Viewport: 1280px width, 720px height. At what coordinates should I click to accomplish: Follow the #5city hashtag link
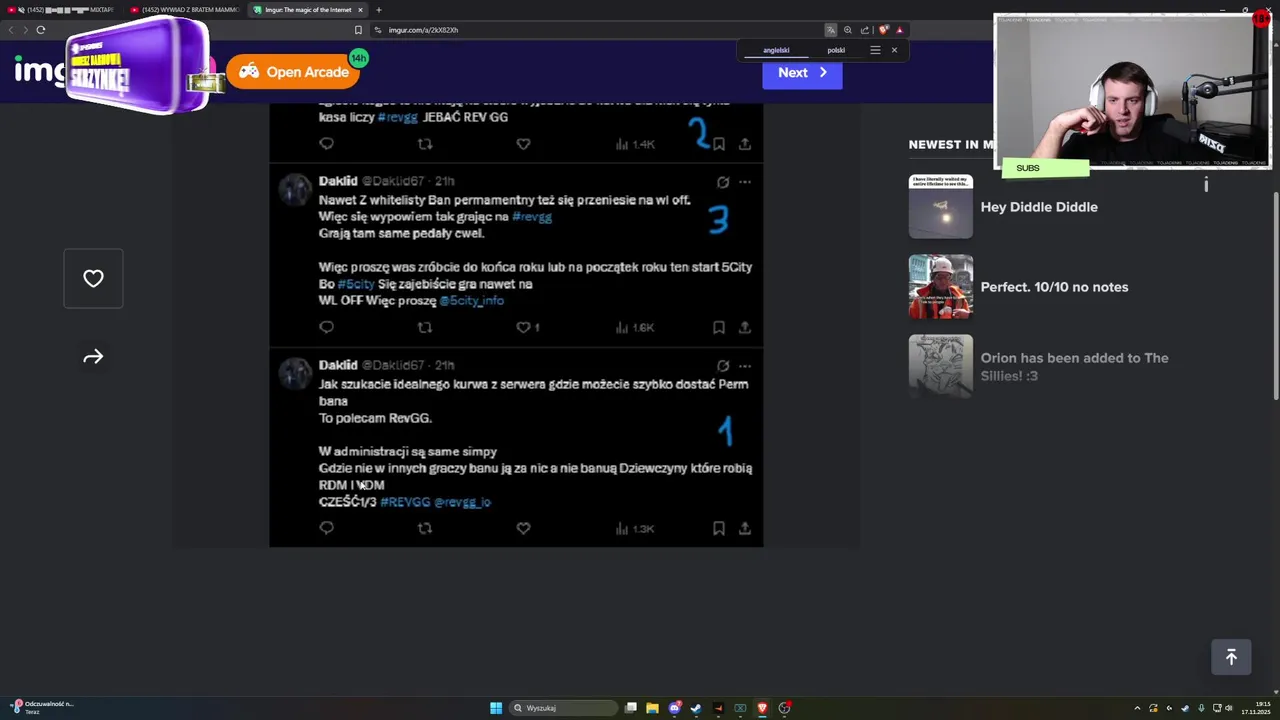[356, 284]
